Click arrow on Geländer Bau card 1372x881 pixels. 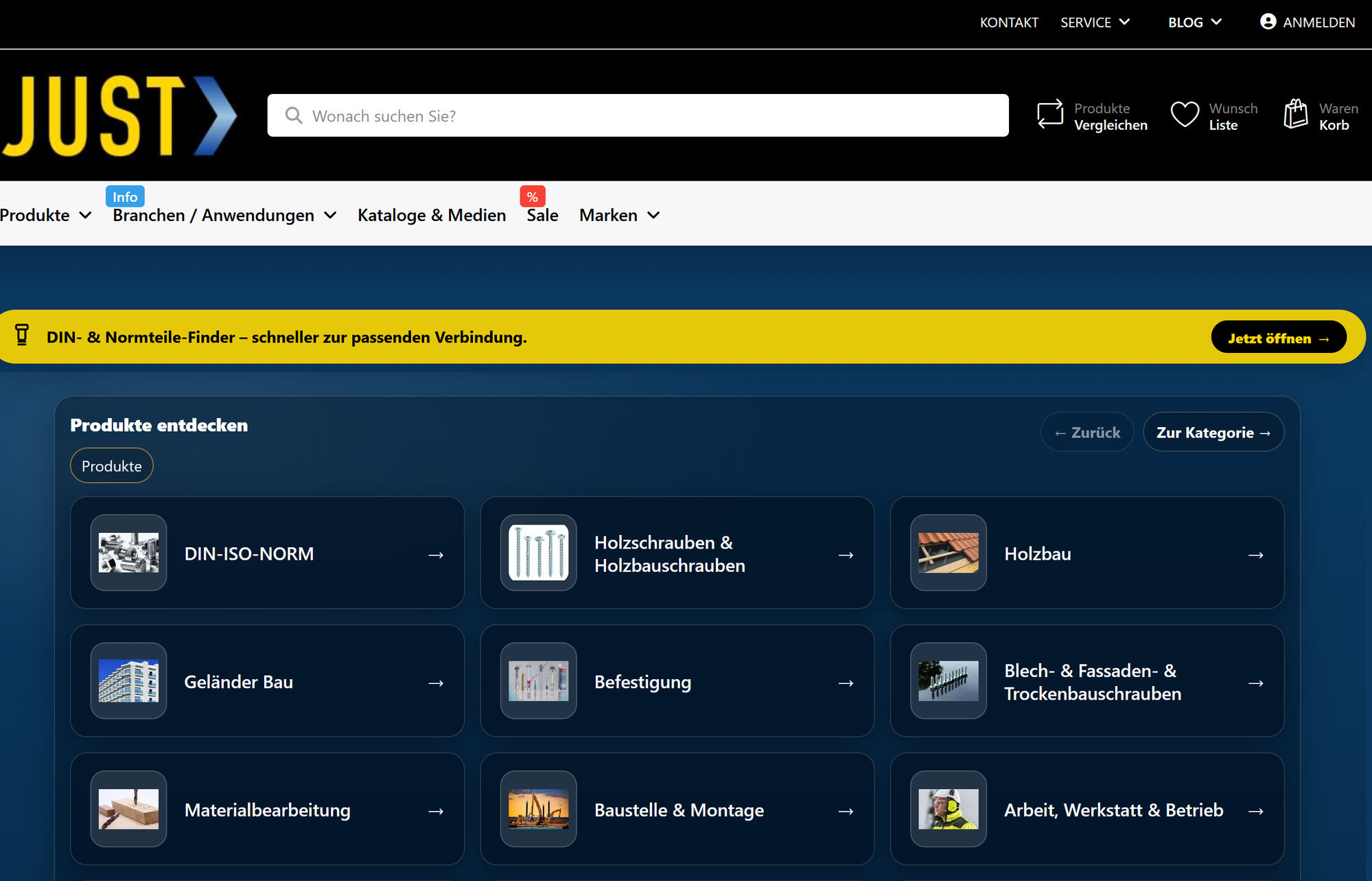click(436, 683)
